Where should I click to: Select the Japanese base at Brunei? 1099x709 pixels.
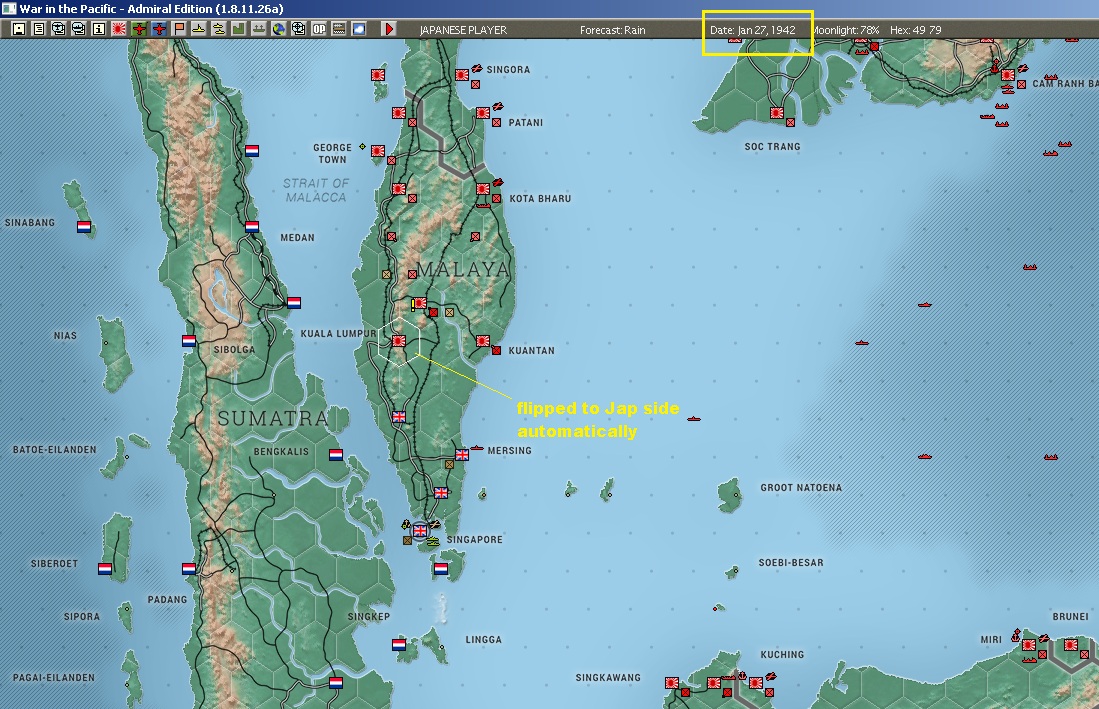1071,645
